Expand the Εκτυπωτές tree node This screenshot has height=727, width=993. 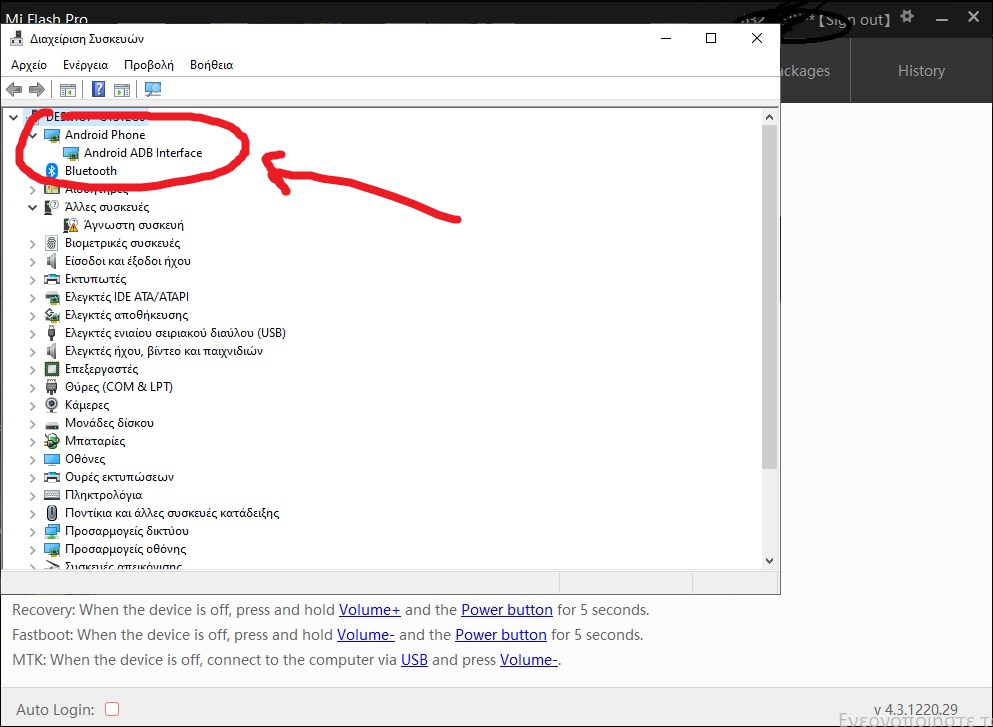tap(33, 279)
